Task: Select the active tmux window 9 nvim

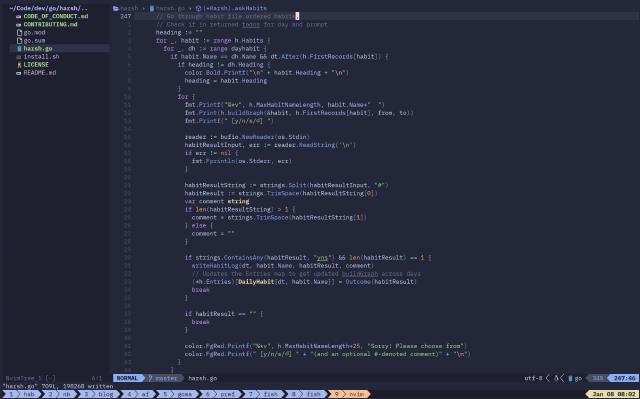Action: point(349,394)
